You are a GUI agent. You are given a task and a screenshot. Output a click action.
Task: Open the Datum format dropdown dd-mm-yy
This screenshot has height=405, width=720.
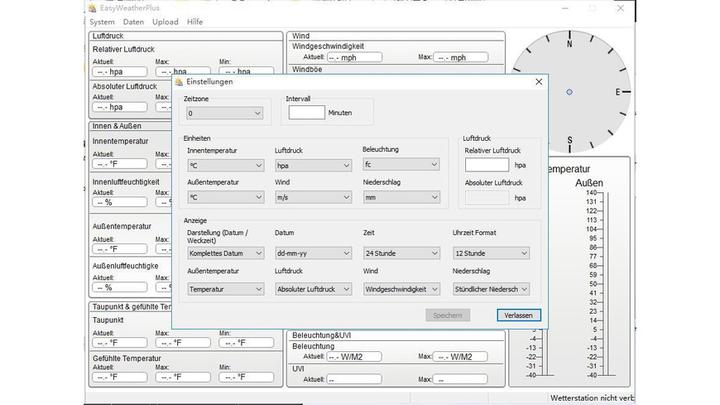point(313,253)
